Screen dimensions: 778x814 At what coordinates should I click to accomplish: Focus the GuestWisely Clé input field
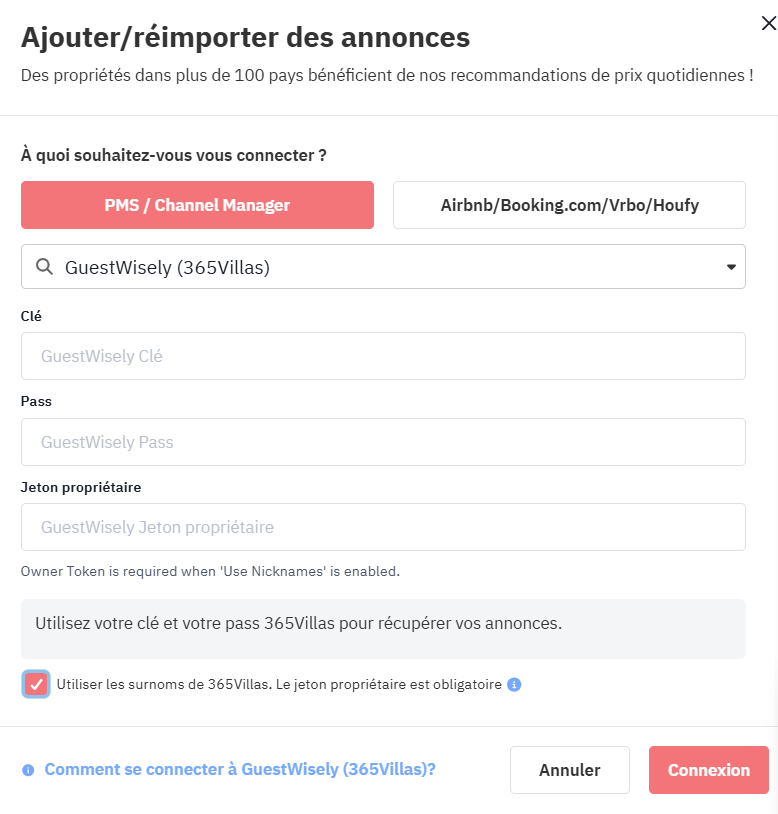click(383, 356)
